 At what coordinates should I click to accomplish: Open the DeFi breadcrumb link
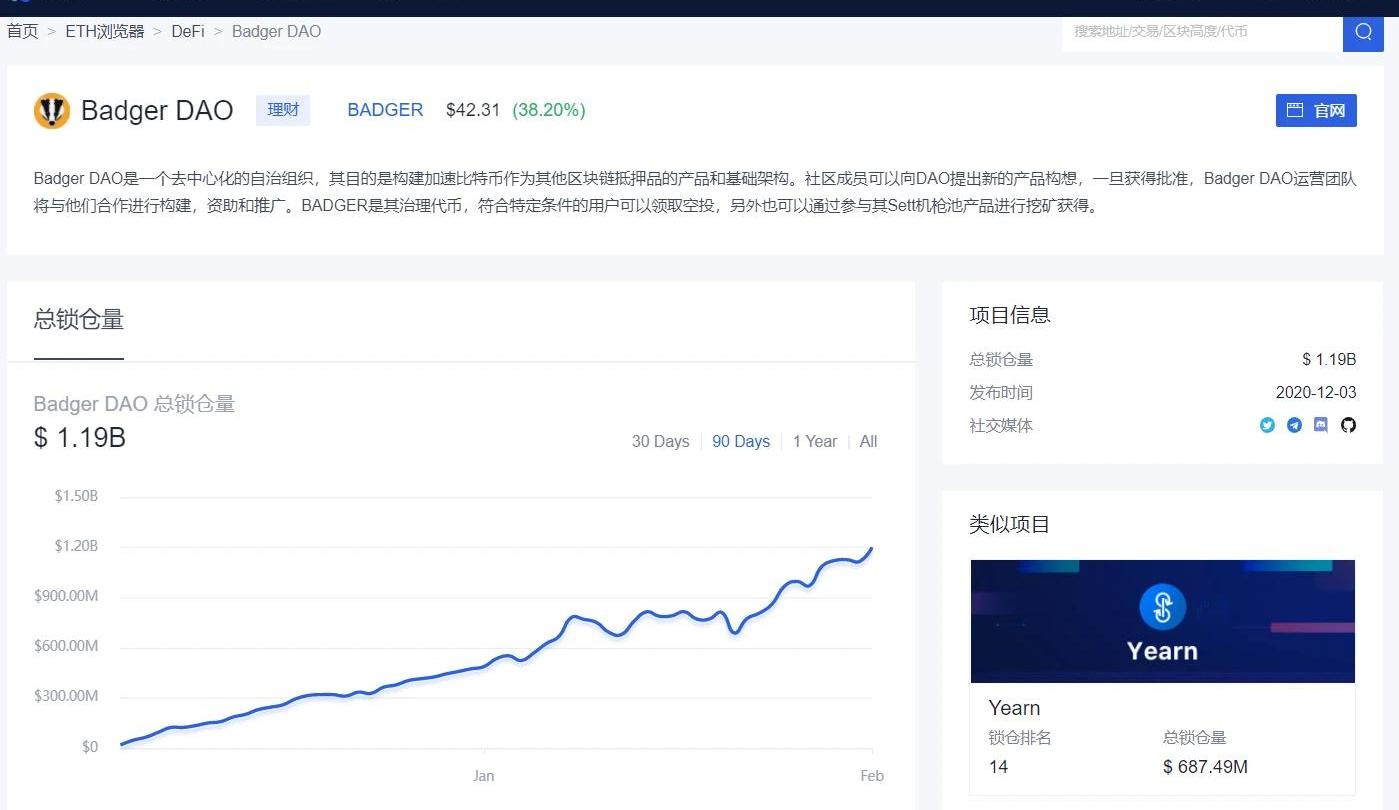187,31
